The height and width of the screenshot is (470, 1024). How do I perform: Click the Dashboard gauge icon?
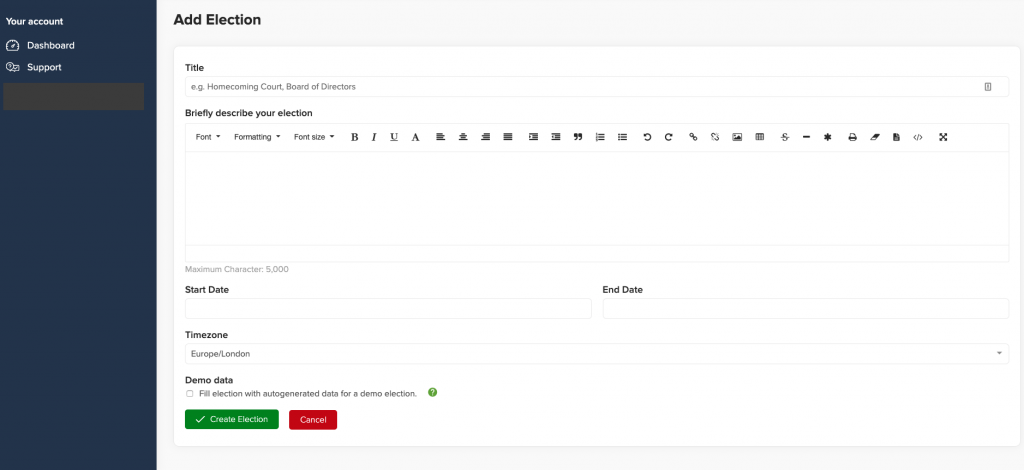pyautogui.click(x=12, y=46)
